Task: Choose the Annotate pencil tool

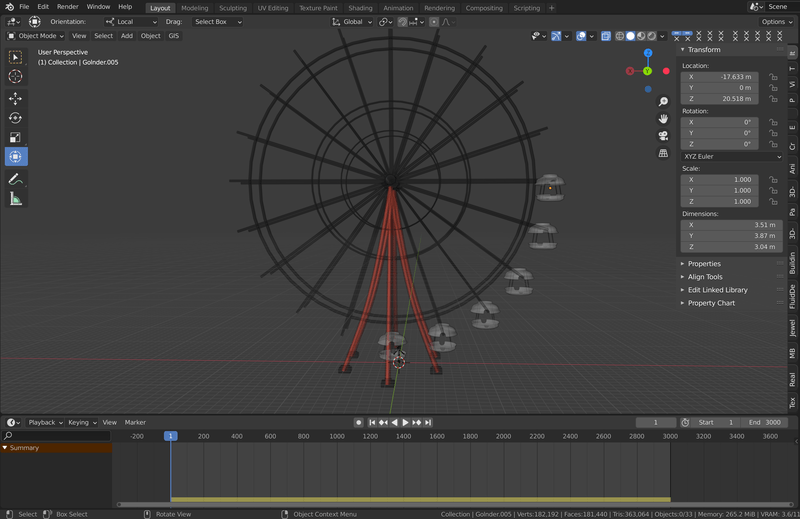Action: (15, 179)
